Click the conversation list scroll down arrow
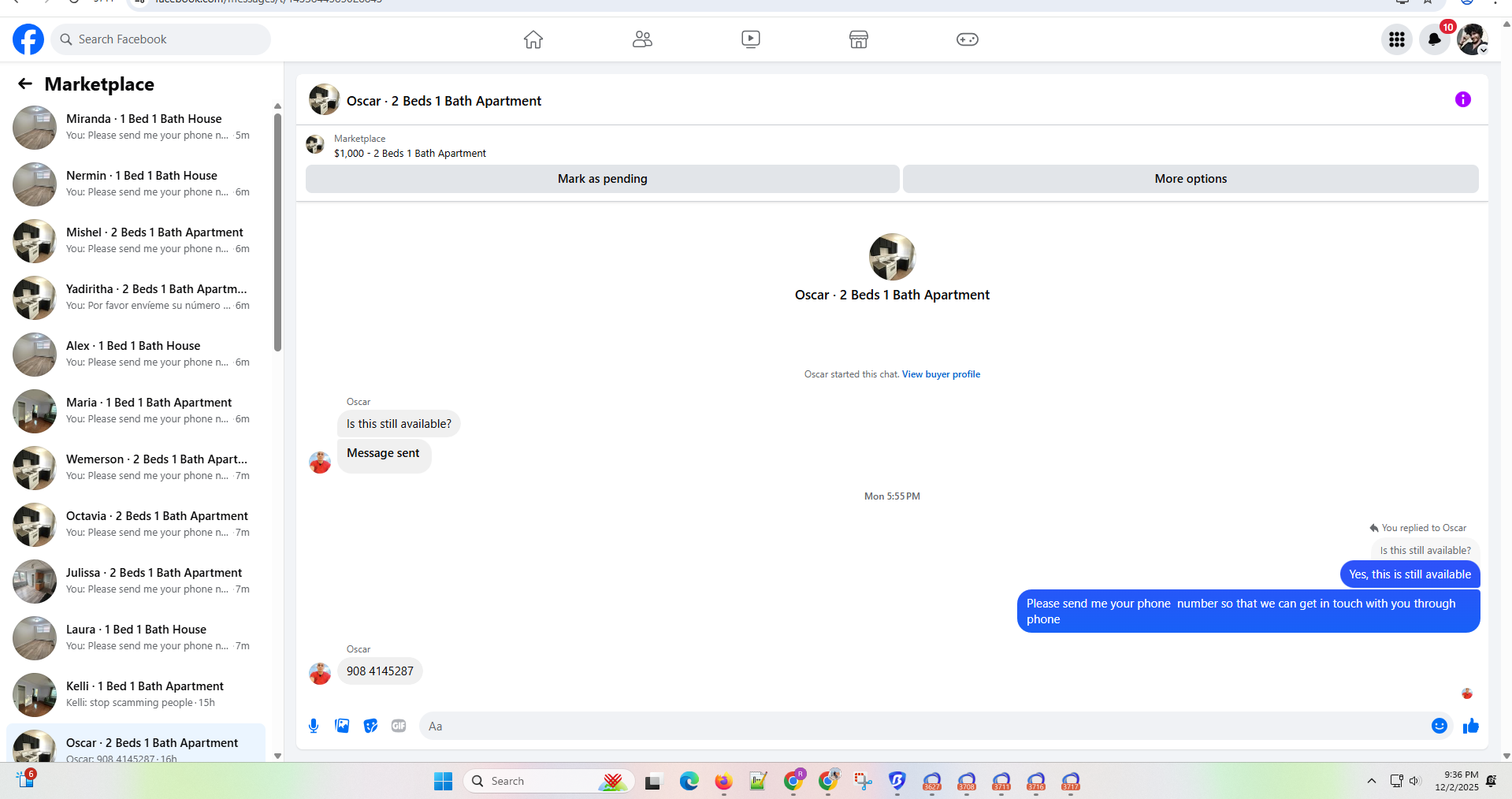The height and width of the screenshot is (799, 1512). click(x=277, y=756)
